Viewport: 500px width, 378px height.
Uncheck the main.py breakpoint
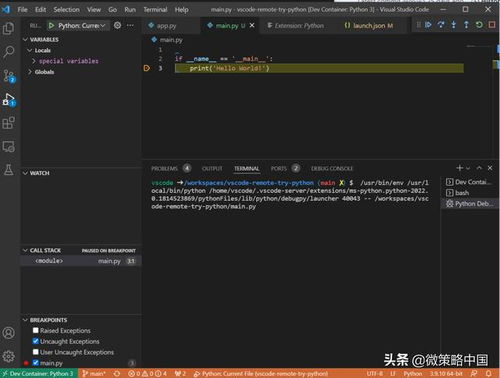coord(36,363)
